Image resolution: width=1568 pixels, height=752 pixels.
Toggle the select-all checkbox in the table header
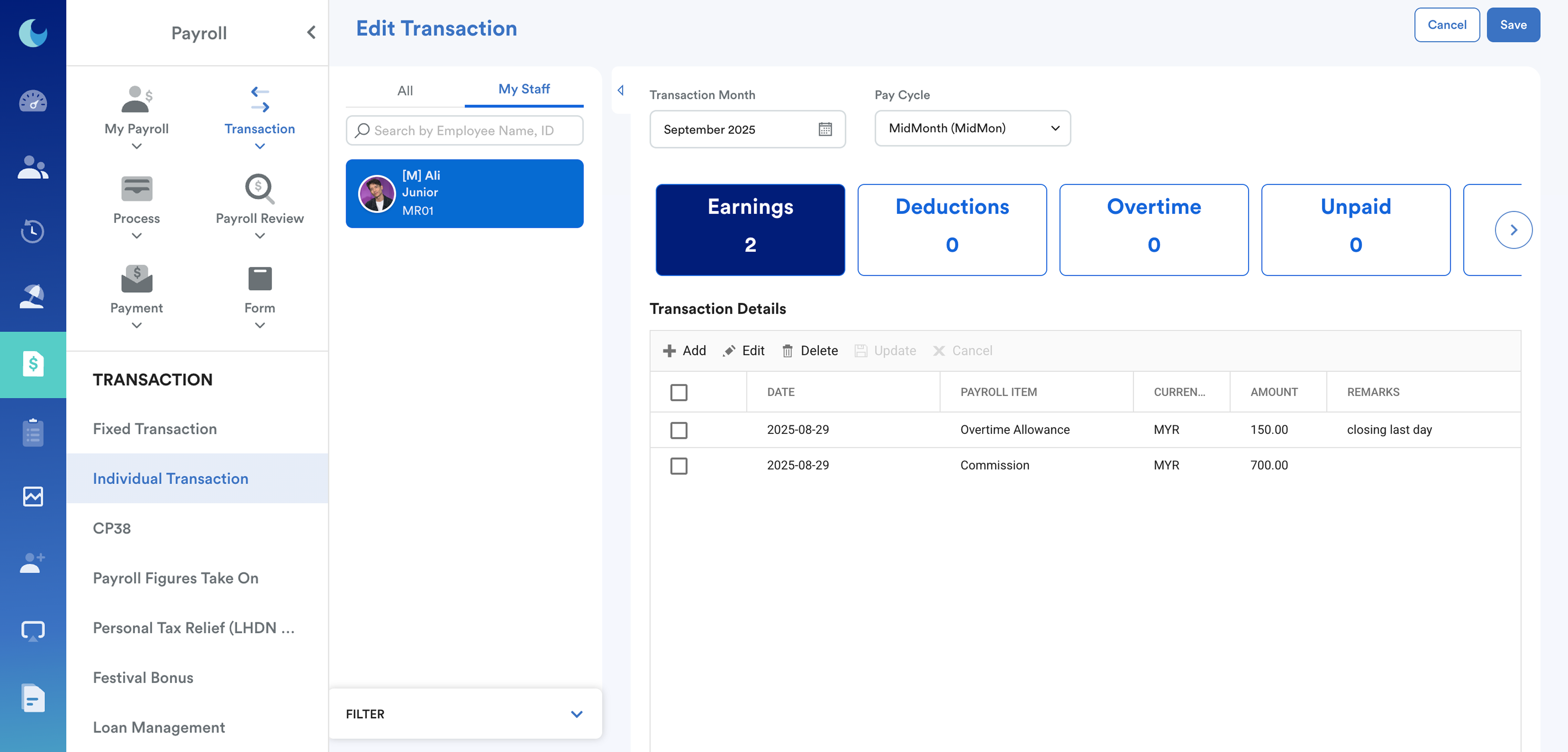(x=679, y=392)
